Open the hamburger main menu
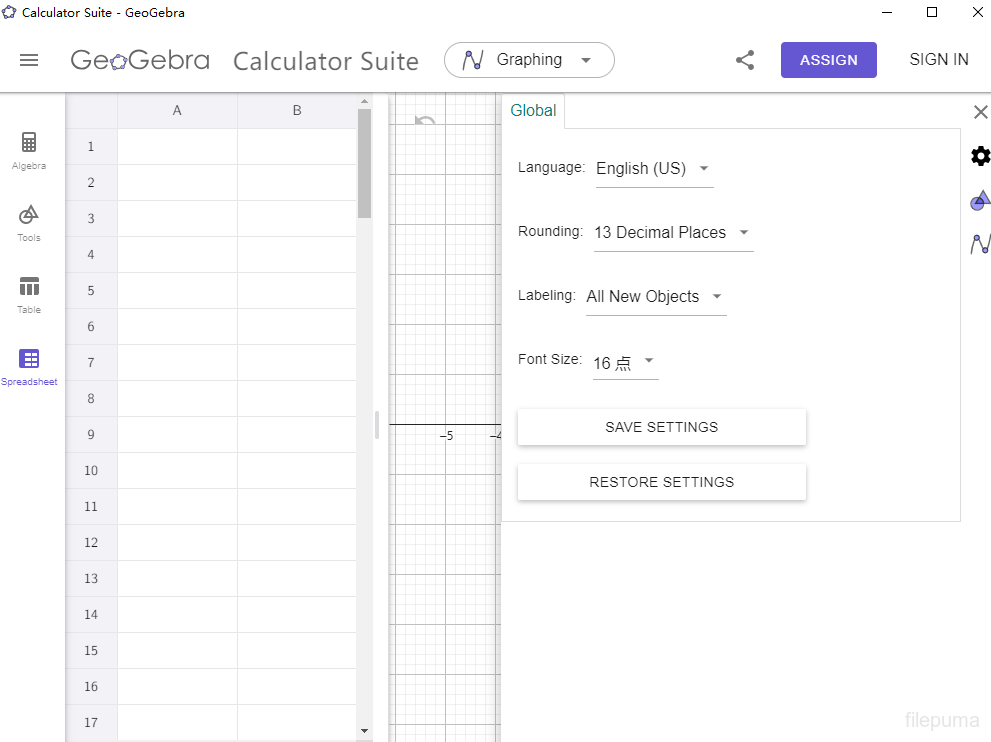 [x=29, y=60]
